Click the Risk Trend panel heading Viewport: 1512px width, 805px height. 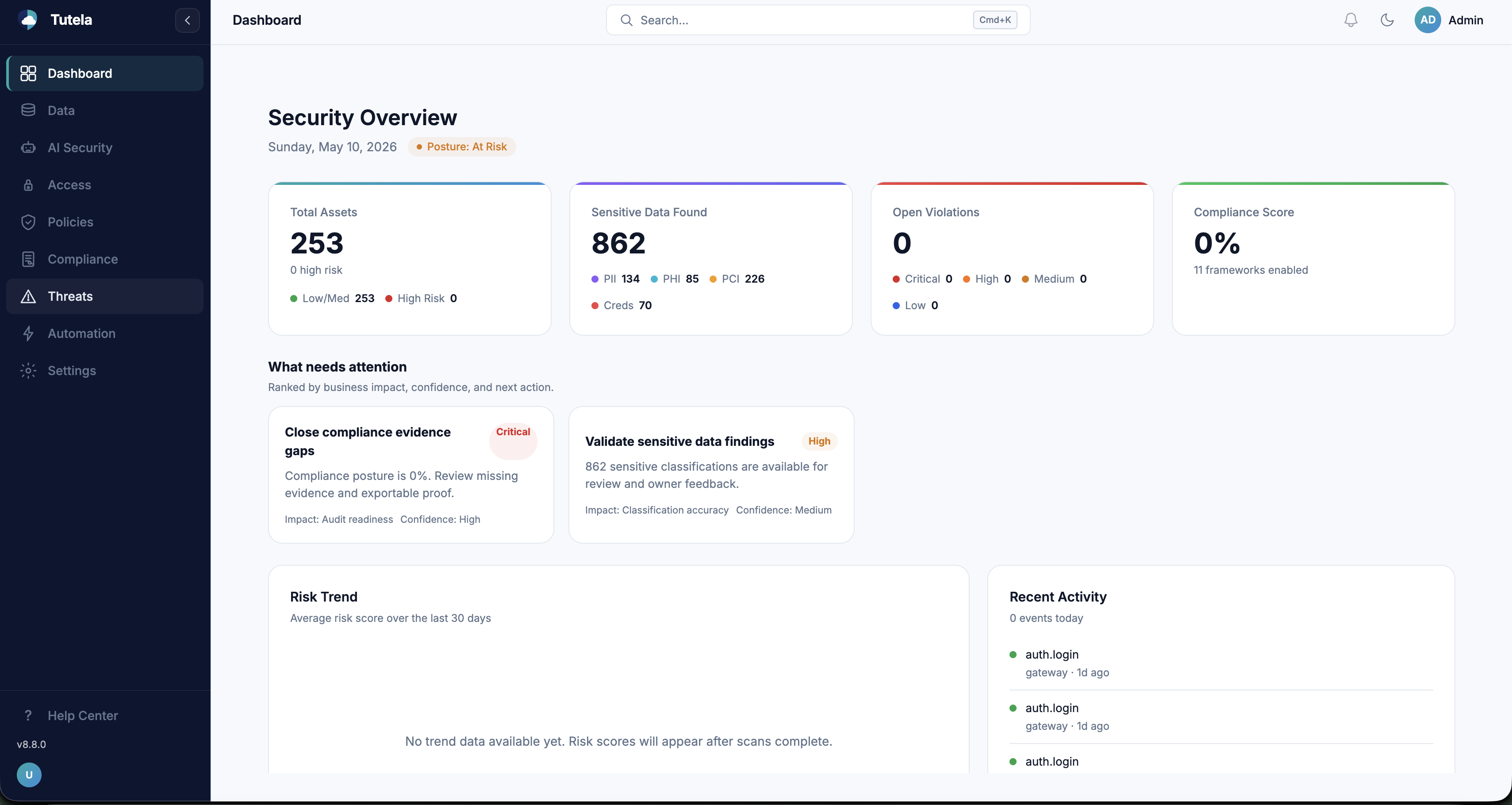click(323, 597)
